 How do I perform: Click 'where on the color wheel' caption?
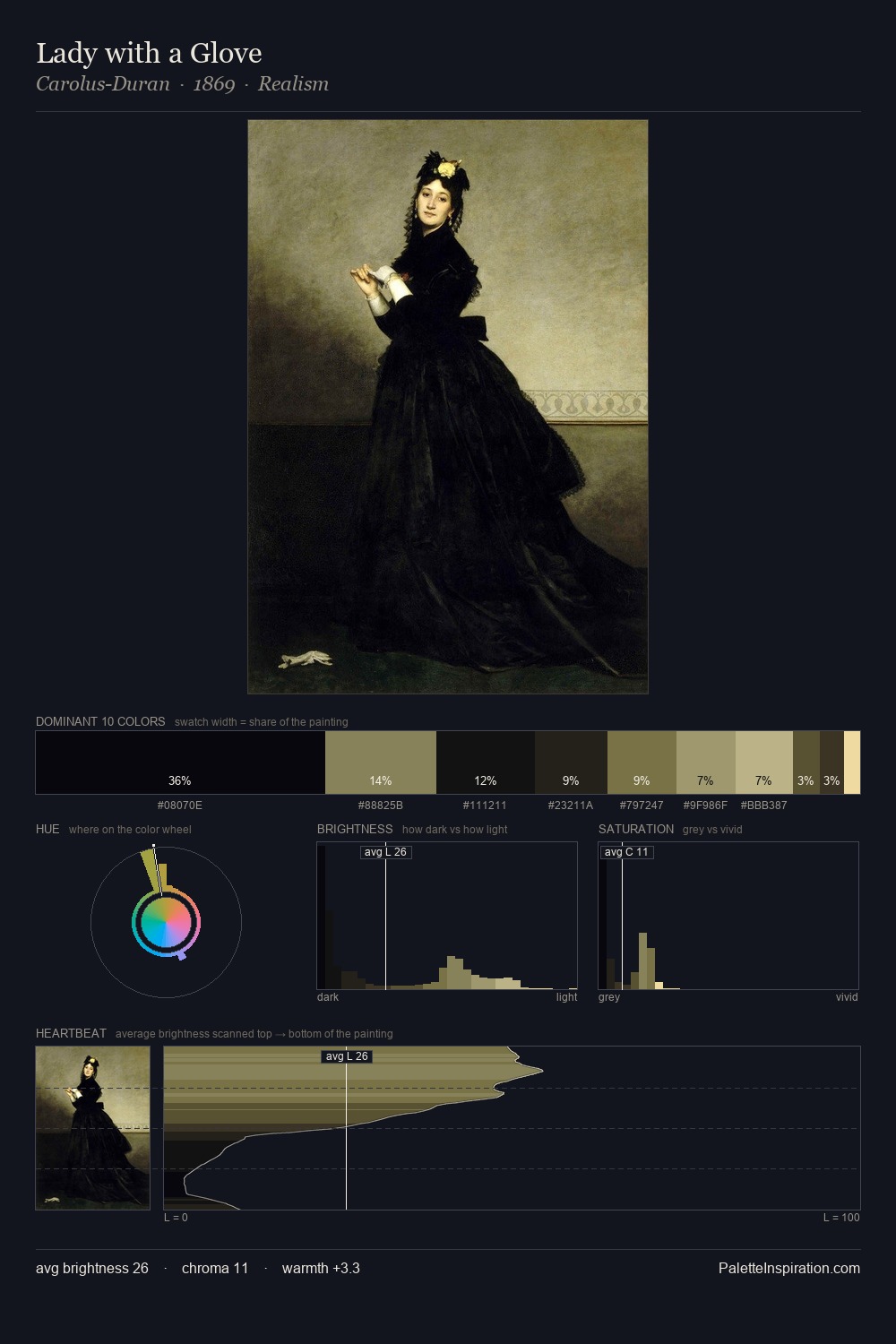[x=130, y=830]
